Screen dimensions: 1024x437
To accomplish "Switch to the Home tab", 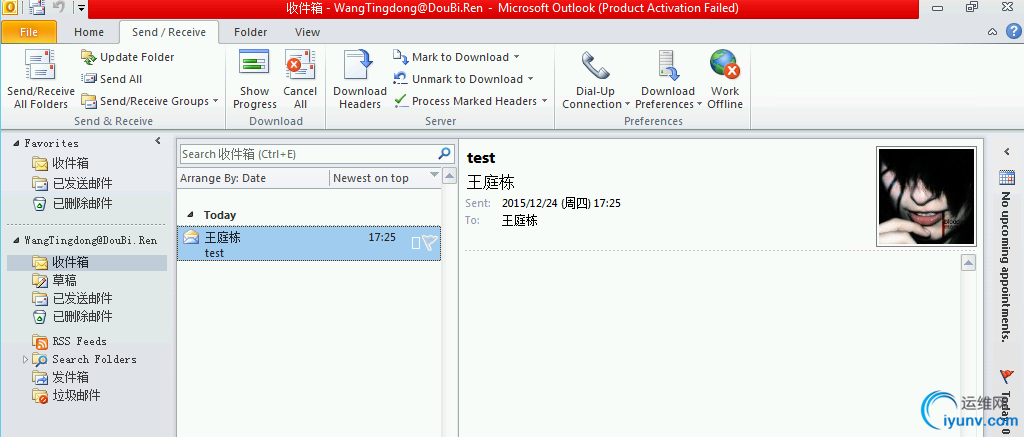I will coord(89,32).
